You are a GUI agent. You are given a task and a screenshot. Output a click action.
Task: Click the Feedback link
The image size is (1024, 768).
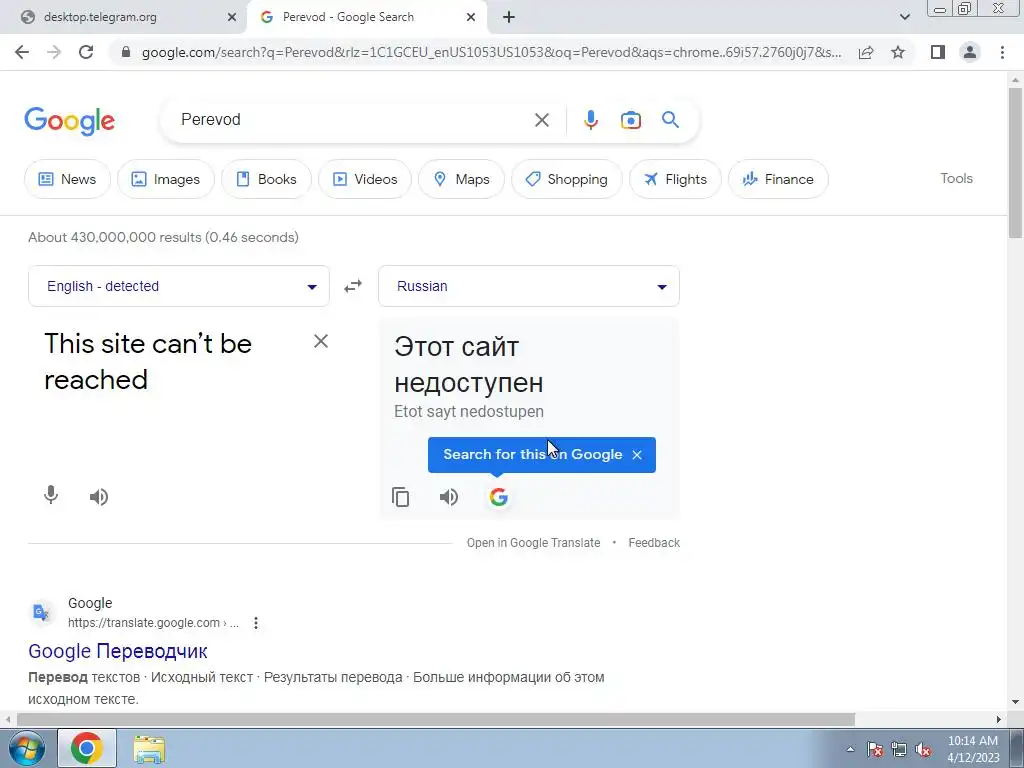654,543
